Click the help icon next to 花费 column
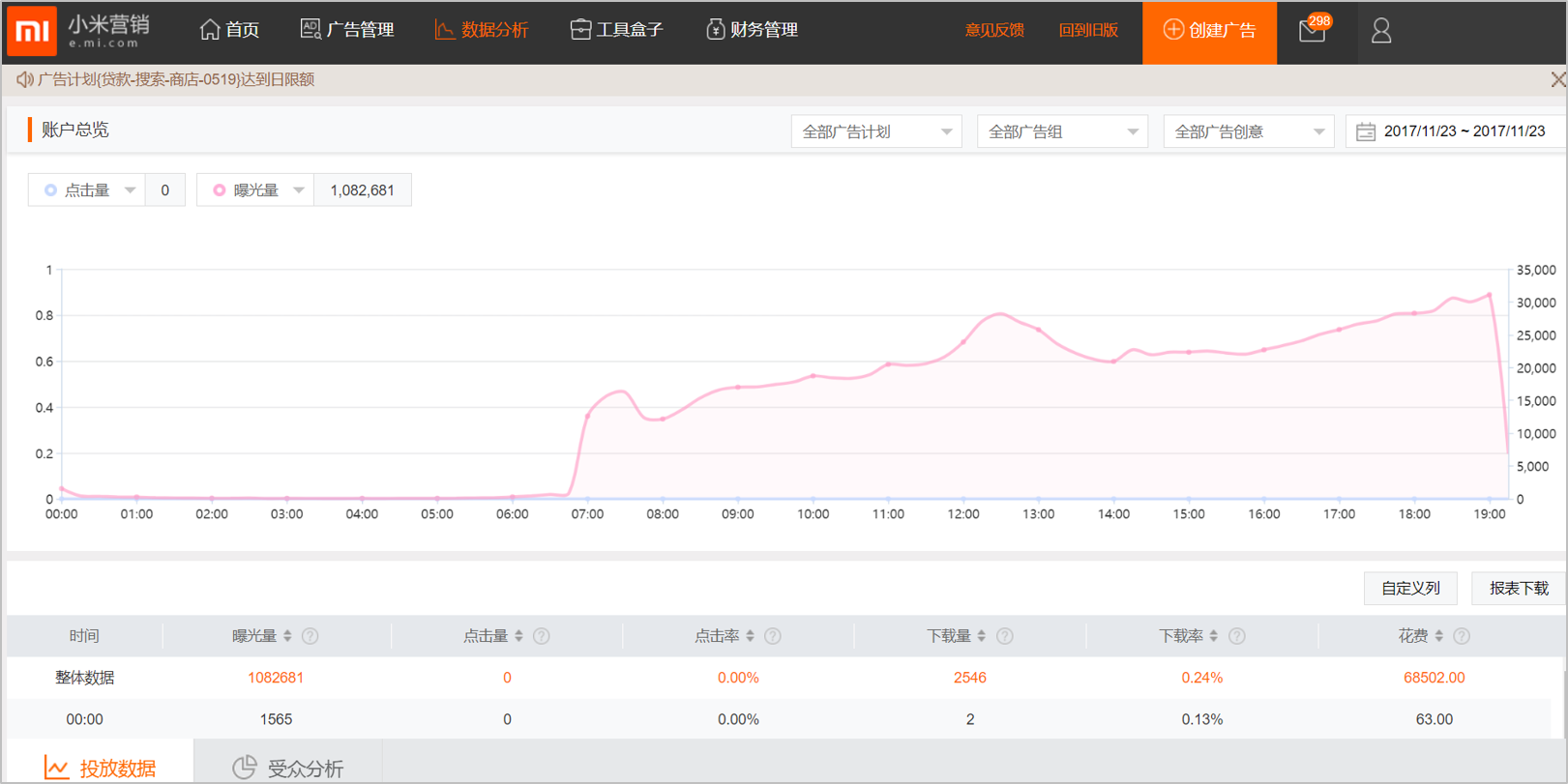 1462,636
